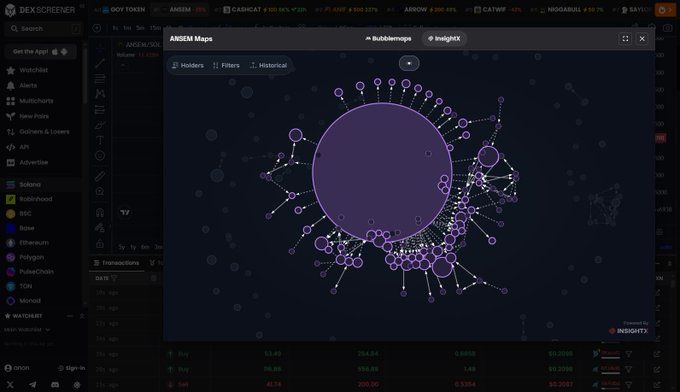Switch to the Bubblemaps tab
Viewport: 680px width, 392px height.
tap(388, 39)
